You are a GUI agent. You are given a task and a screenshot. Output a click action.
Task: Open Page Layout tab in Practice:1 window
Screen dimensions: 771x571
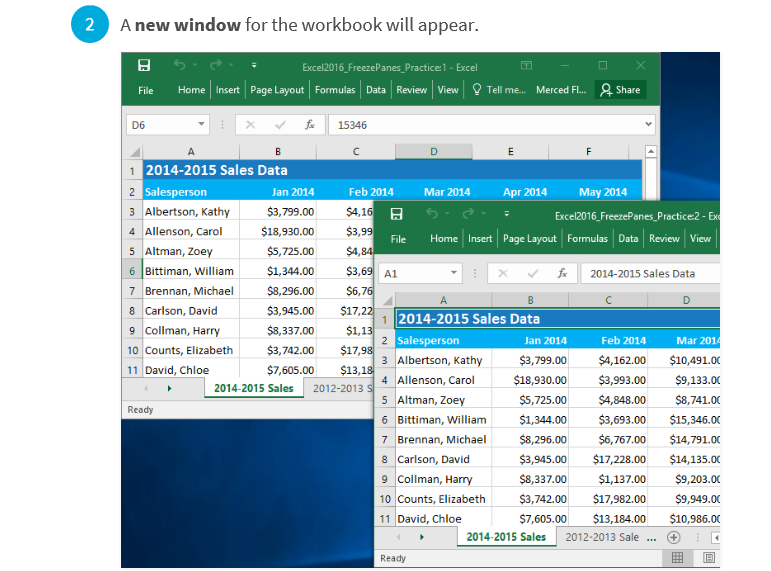(277, 90)
